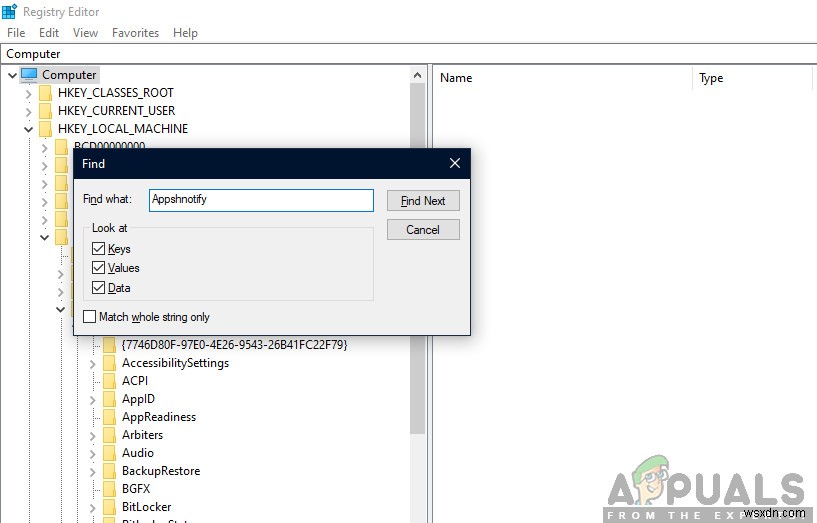Open the Help menu
The height and width of the screenshot is (523, 817).
click(x=185, y=33)
